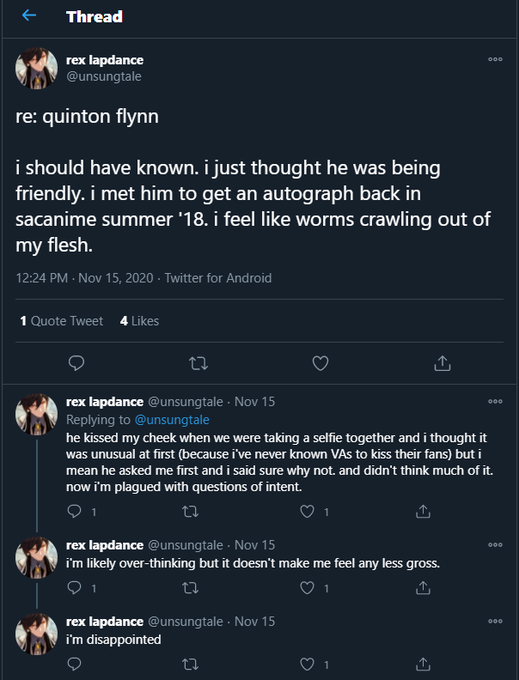View the 4 Likes list
Screen dimensions: 519x680
[140, 321]
